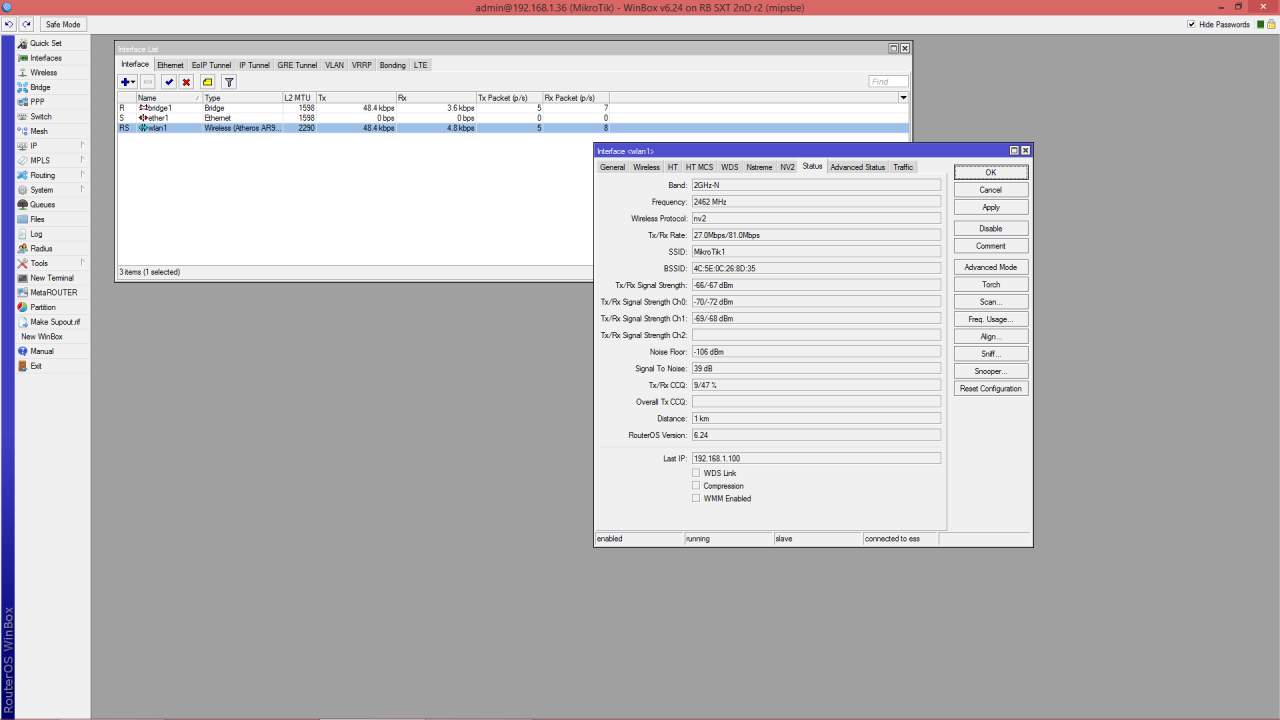1280x720 pixels.
Task: Check the WMM Enabled checkbox
Action: point(696,498)
